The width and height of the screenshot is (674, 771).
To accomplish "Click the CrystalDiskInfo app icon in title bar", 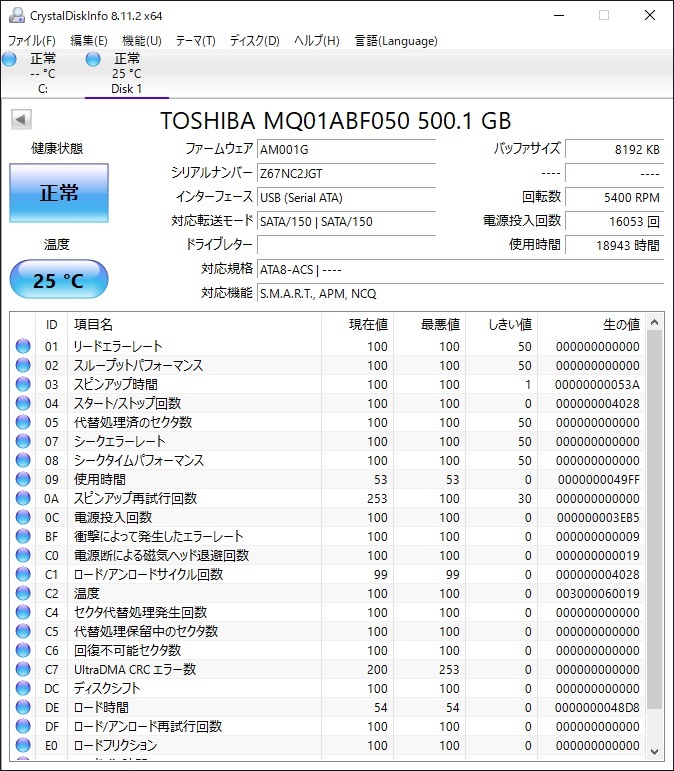I will click(x=16, y=15).
